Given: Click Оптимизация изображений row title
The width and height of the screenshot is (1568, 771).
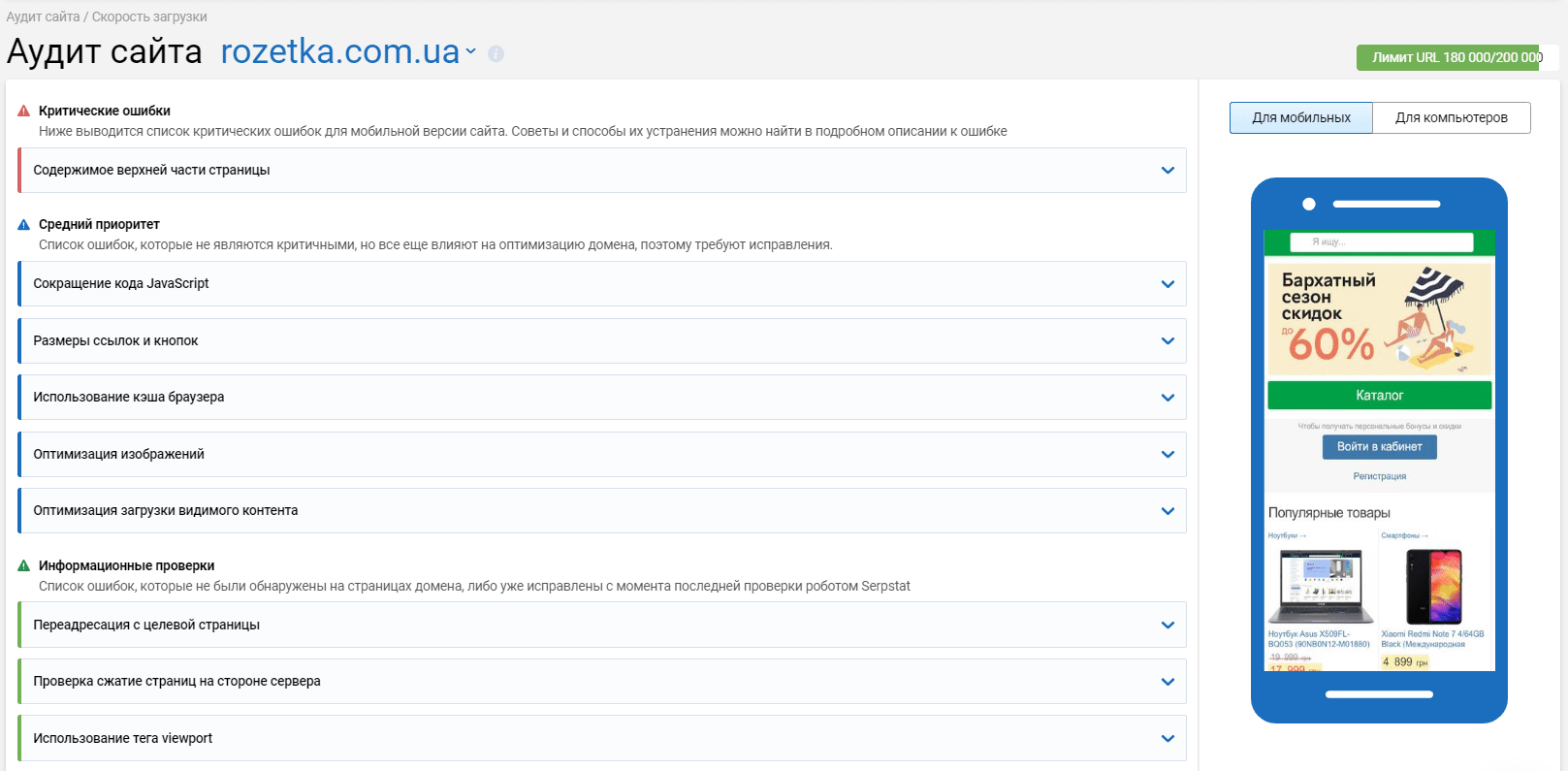Looking at the screenshot, I should click(118, 454).
